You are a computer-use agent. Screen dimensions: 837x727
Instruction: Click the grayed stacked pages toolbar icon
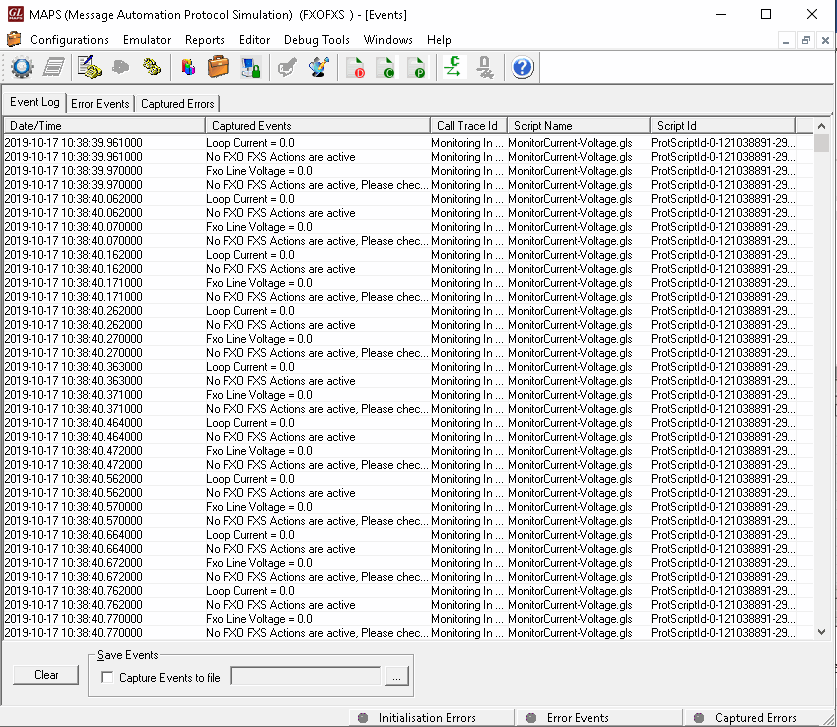[x=53, y=68]
